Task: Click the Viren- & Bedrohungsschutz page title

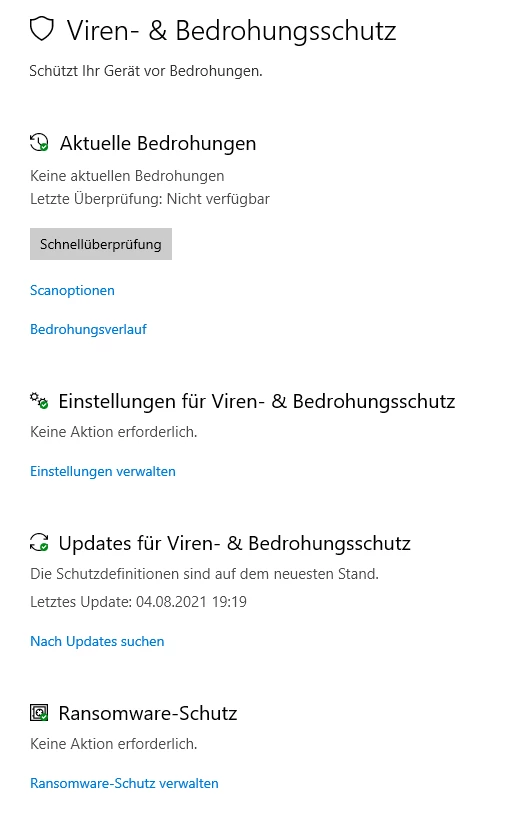Action: coord(231,30)
